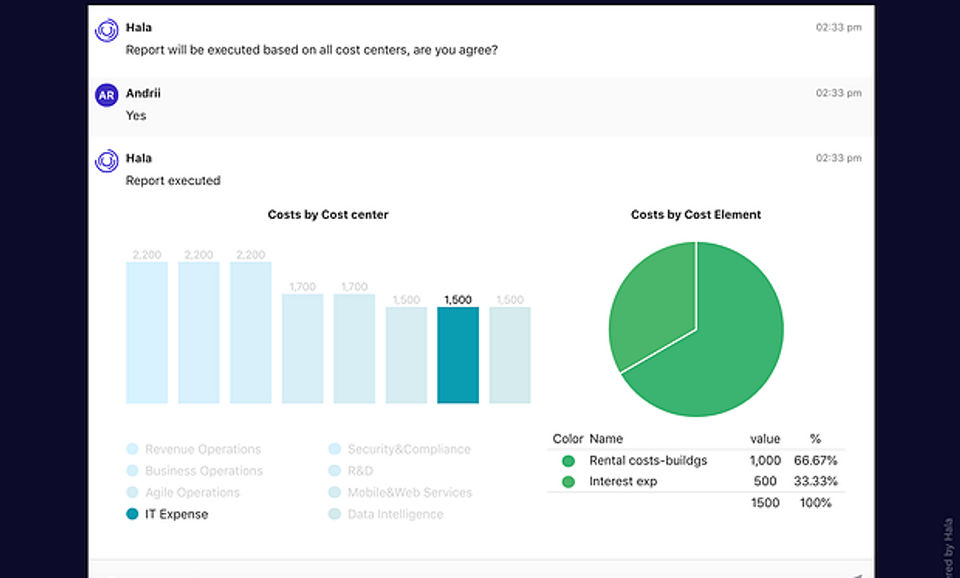
Task: Click the Name column header
Action: pyautogui.click(x=606, y=439)
